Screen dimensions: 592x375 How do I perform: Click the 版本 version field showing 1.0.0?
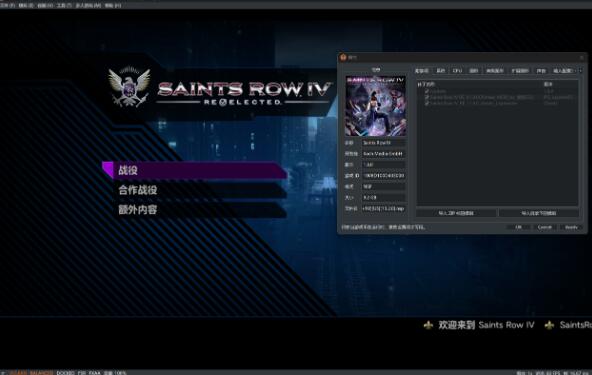[x=384, y=165]
